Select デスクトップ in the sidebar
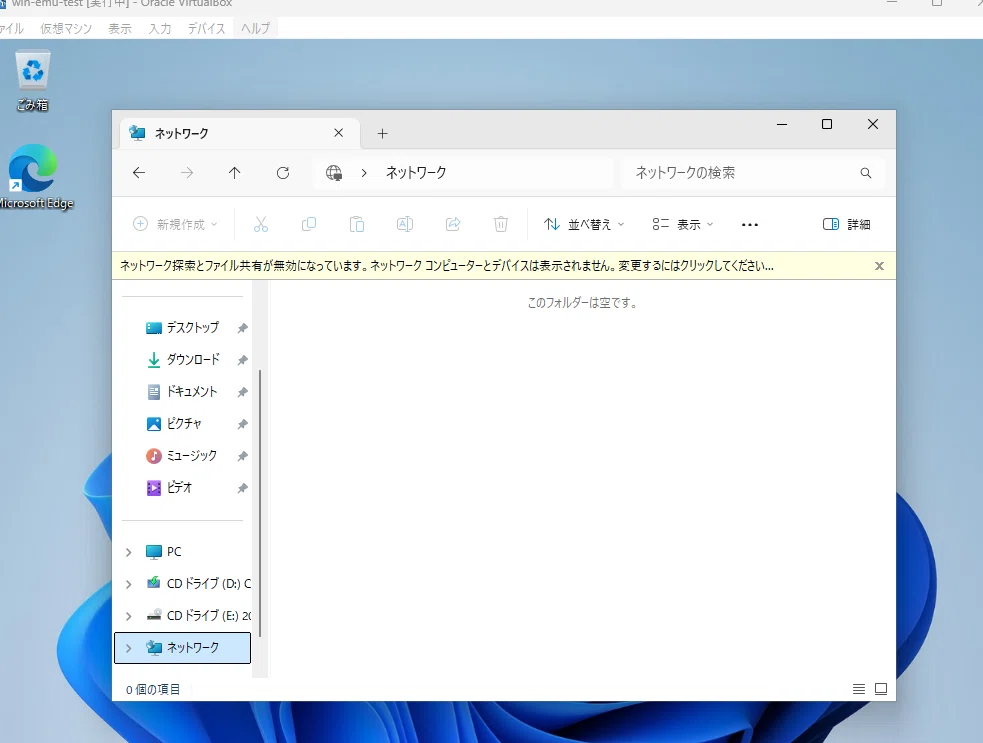The width and height of the screenshot is (983, 743). point(182,328)
